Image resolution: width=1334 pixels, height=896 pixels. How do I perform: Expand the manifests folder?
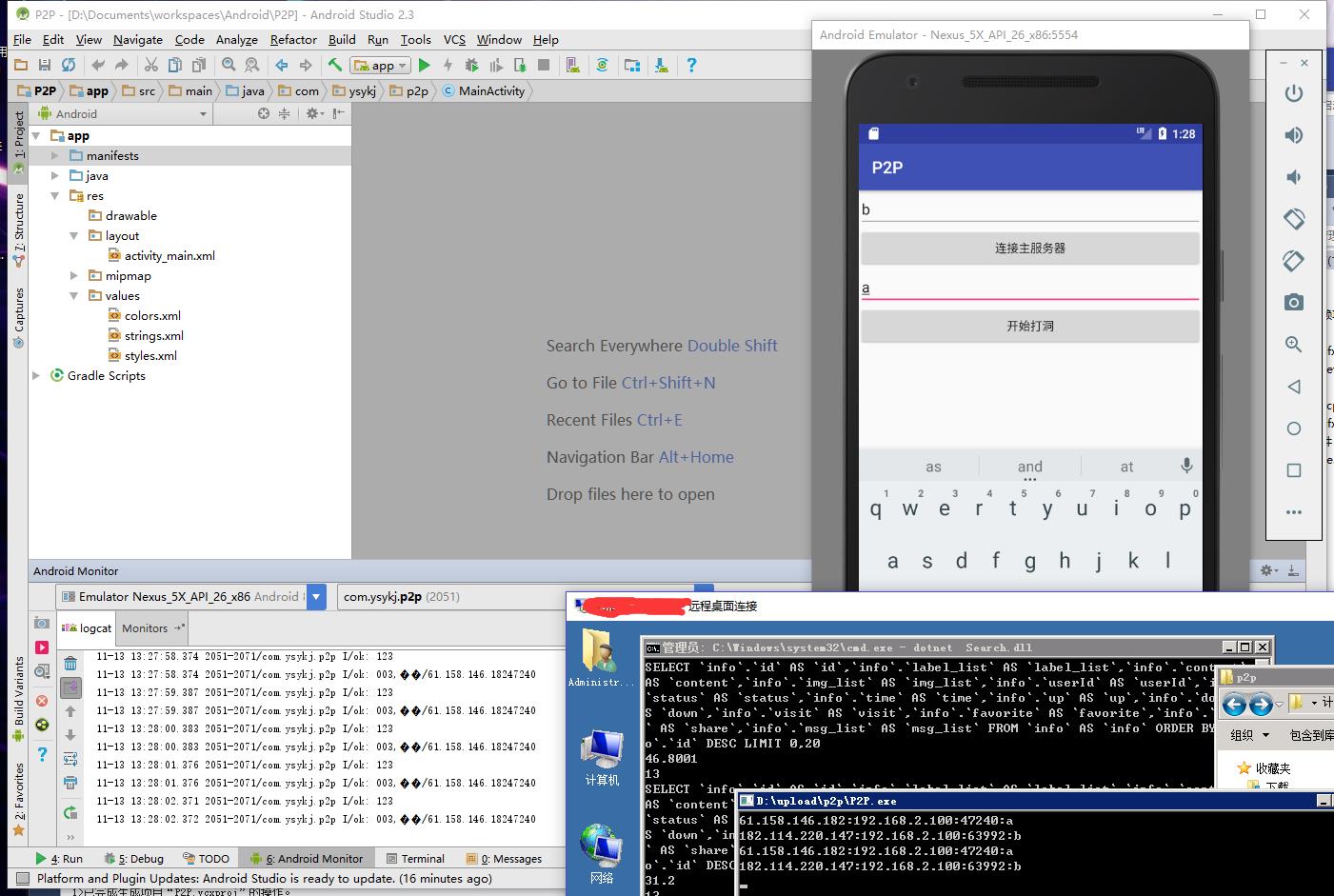point(54,155)
